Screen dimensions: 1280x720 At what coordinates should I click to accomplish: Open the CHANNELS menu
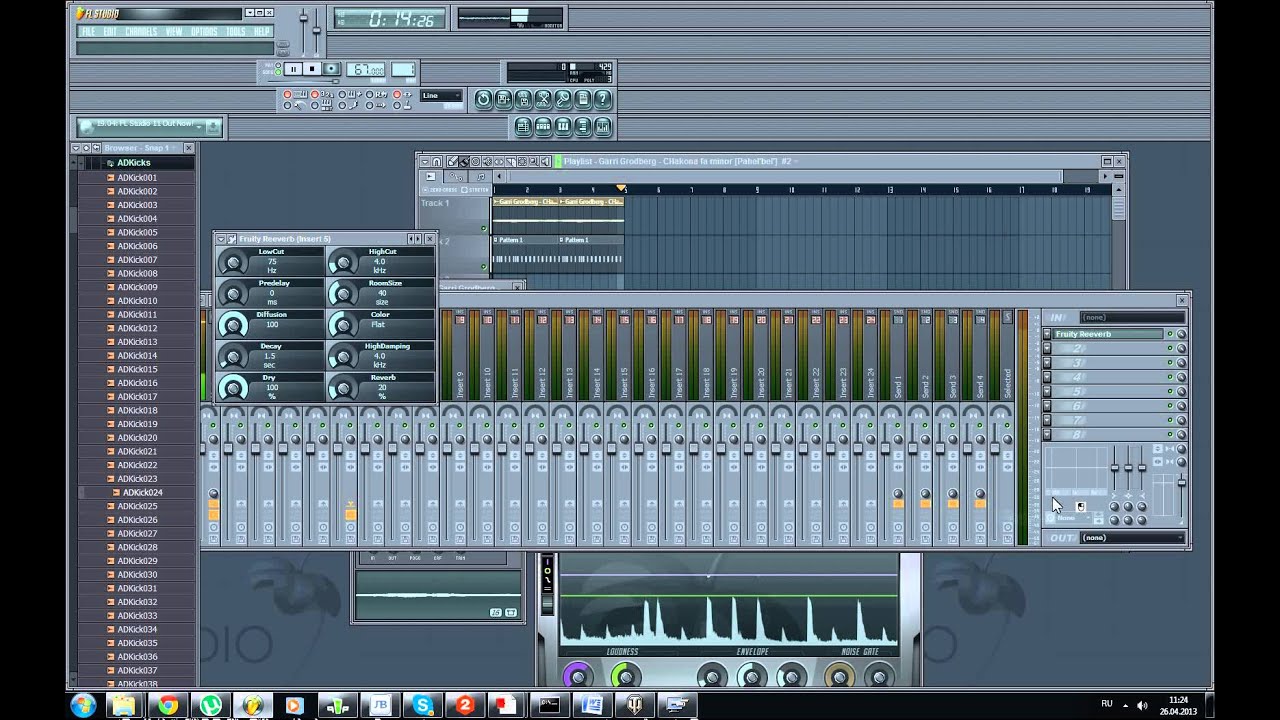(x=141, y=32)
